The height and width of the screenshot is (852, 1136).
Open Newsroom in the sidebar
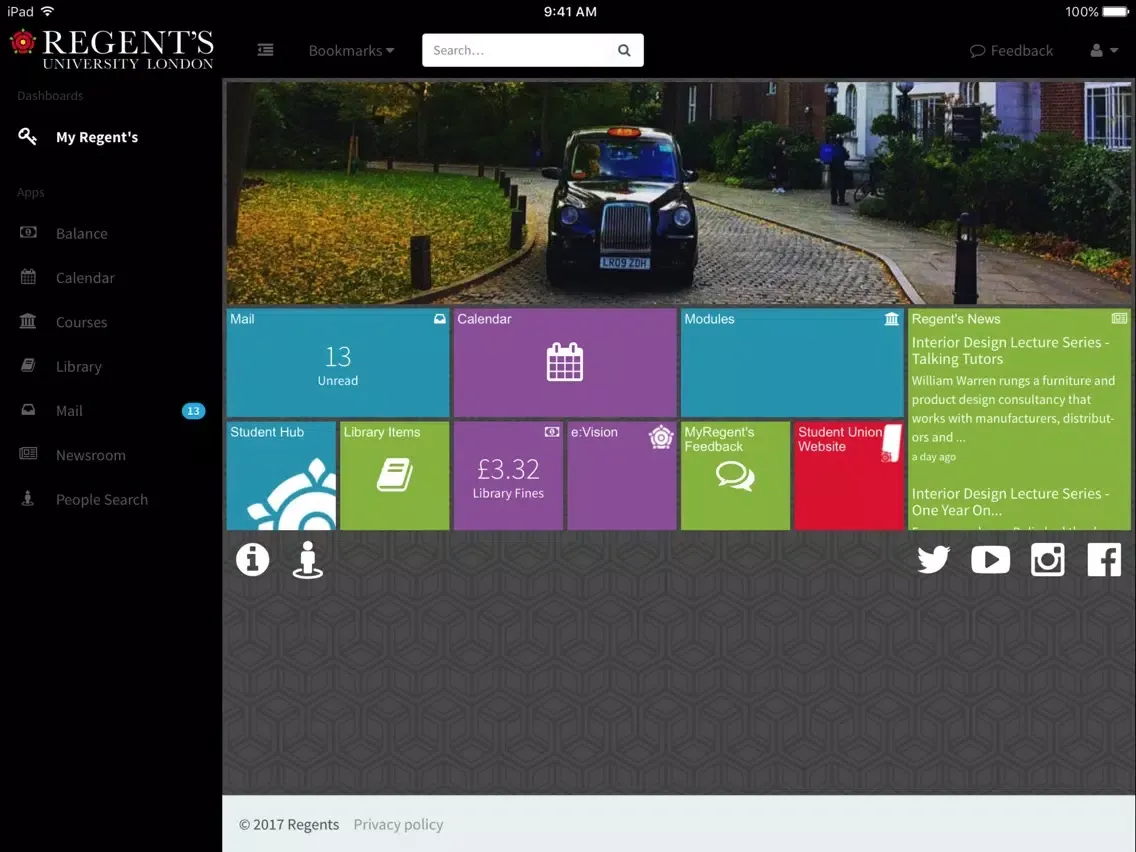coord(91,455)
